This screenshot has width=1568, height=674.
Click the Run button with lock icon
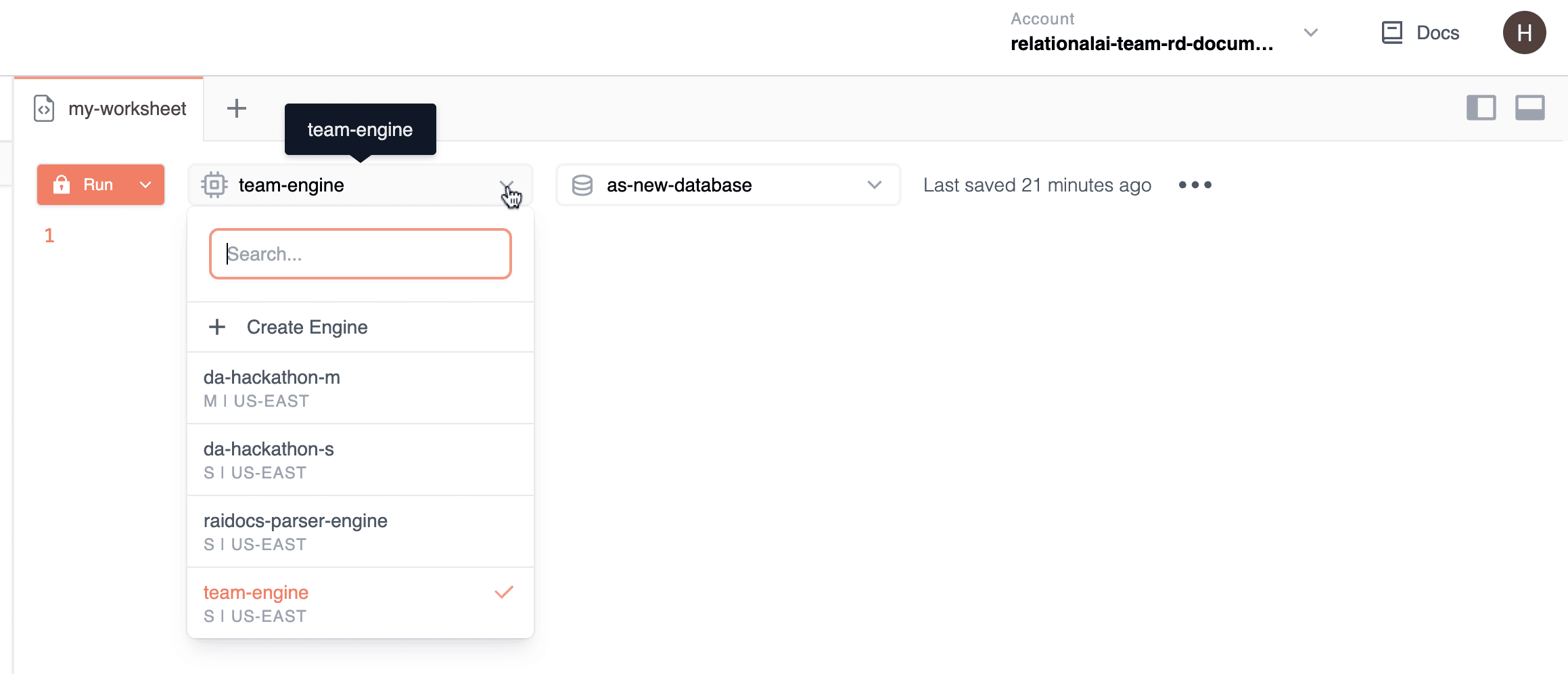tap(85, 185)
